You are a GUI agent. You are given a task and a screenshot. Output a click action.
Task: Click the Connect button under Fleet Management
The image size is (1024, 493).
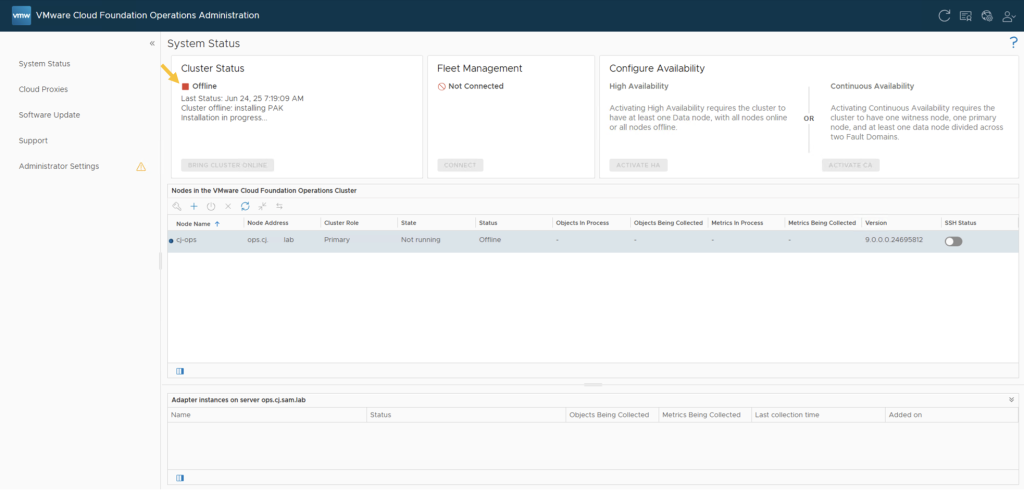460,165
